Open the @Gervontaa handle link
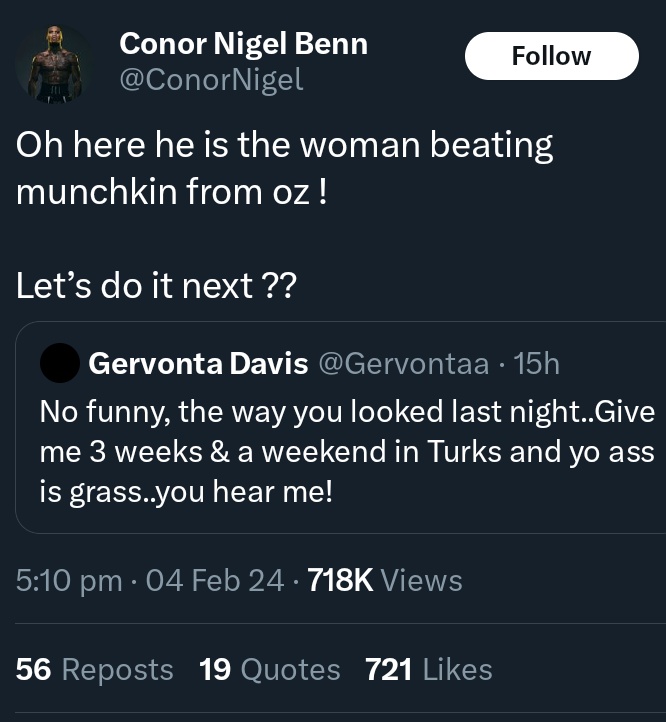The image size is (666, 722). pos(403,363)
